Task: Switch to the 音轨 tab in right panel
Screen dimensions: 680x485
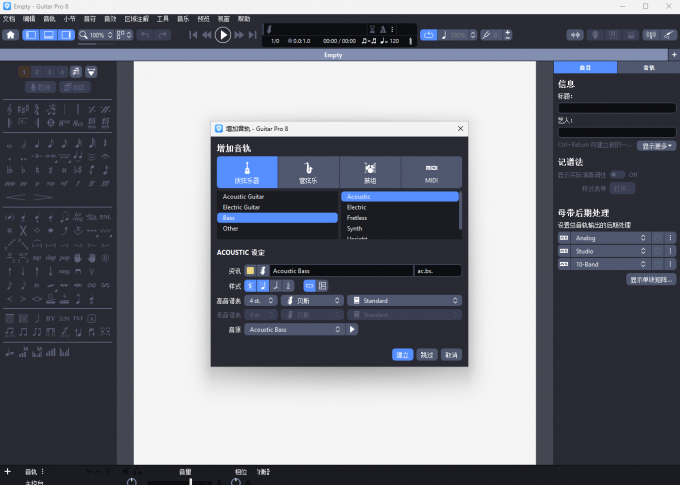Action: [648, 67]
